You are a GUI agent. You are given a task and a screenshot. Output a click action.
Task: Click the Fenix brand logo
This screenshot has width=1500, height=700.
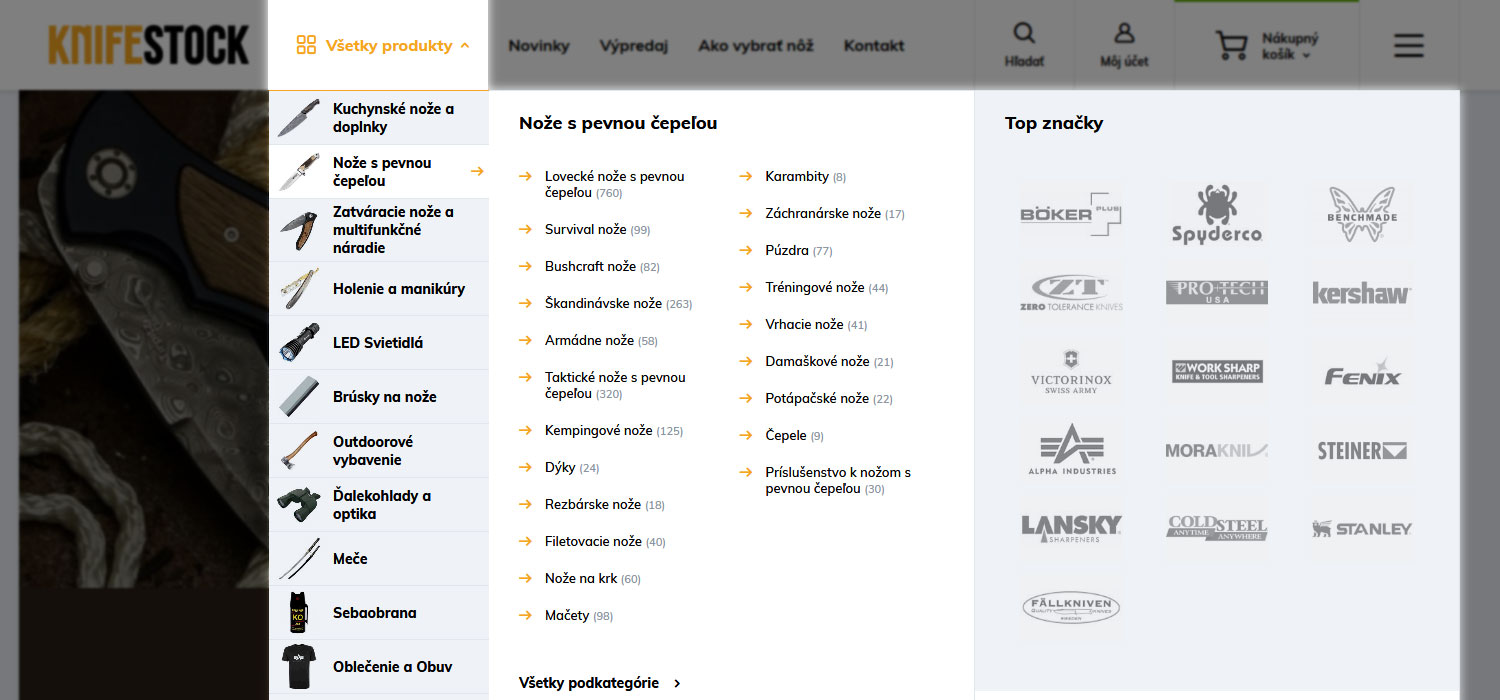(1362, 372)
